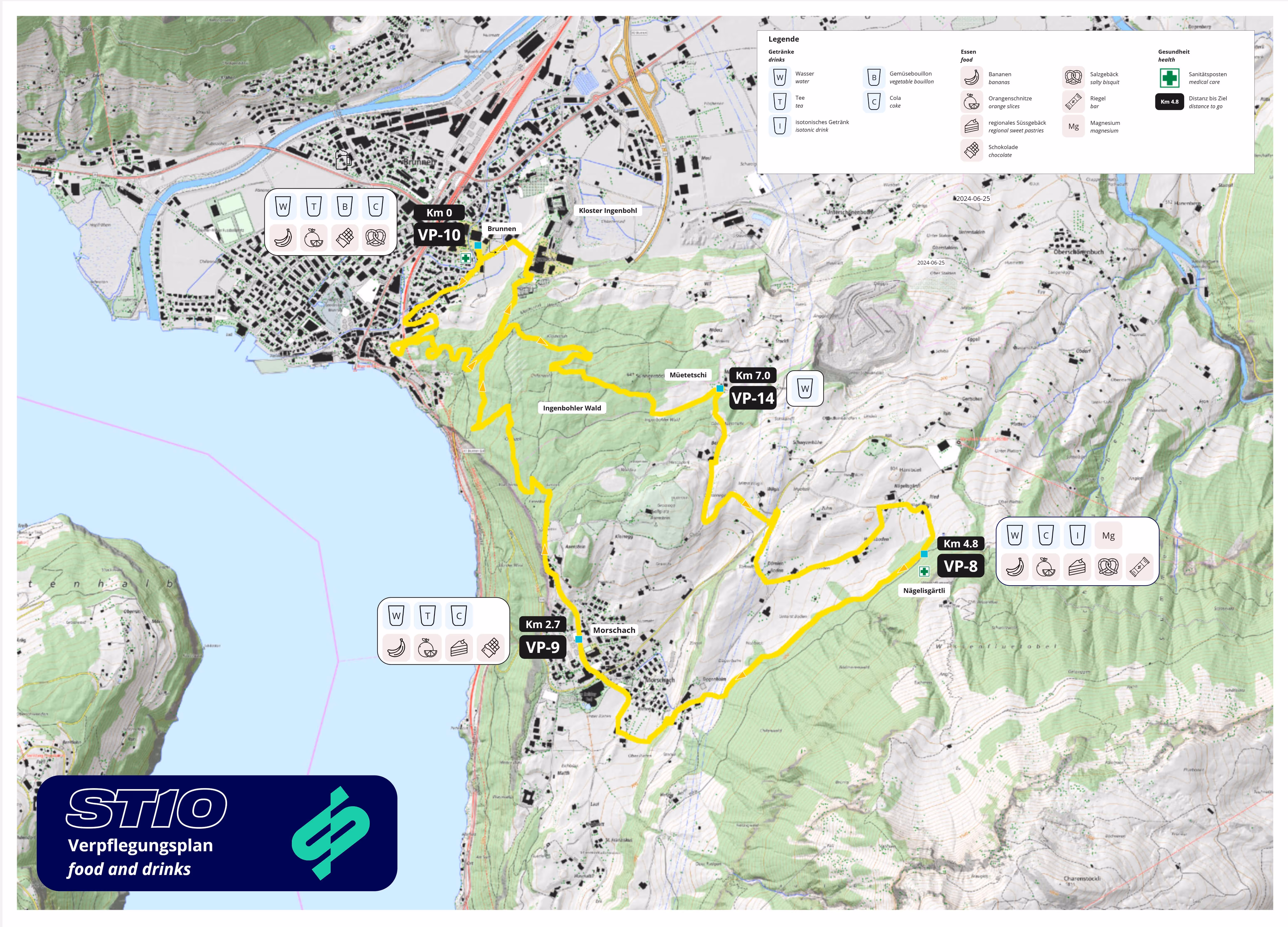Click the Gesundheit health heading in the legend
The height and width of the screenshot is (927, 1288).
(1174, 56)
